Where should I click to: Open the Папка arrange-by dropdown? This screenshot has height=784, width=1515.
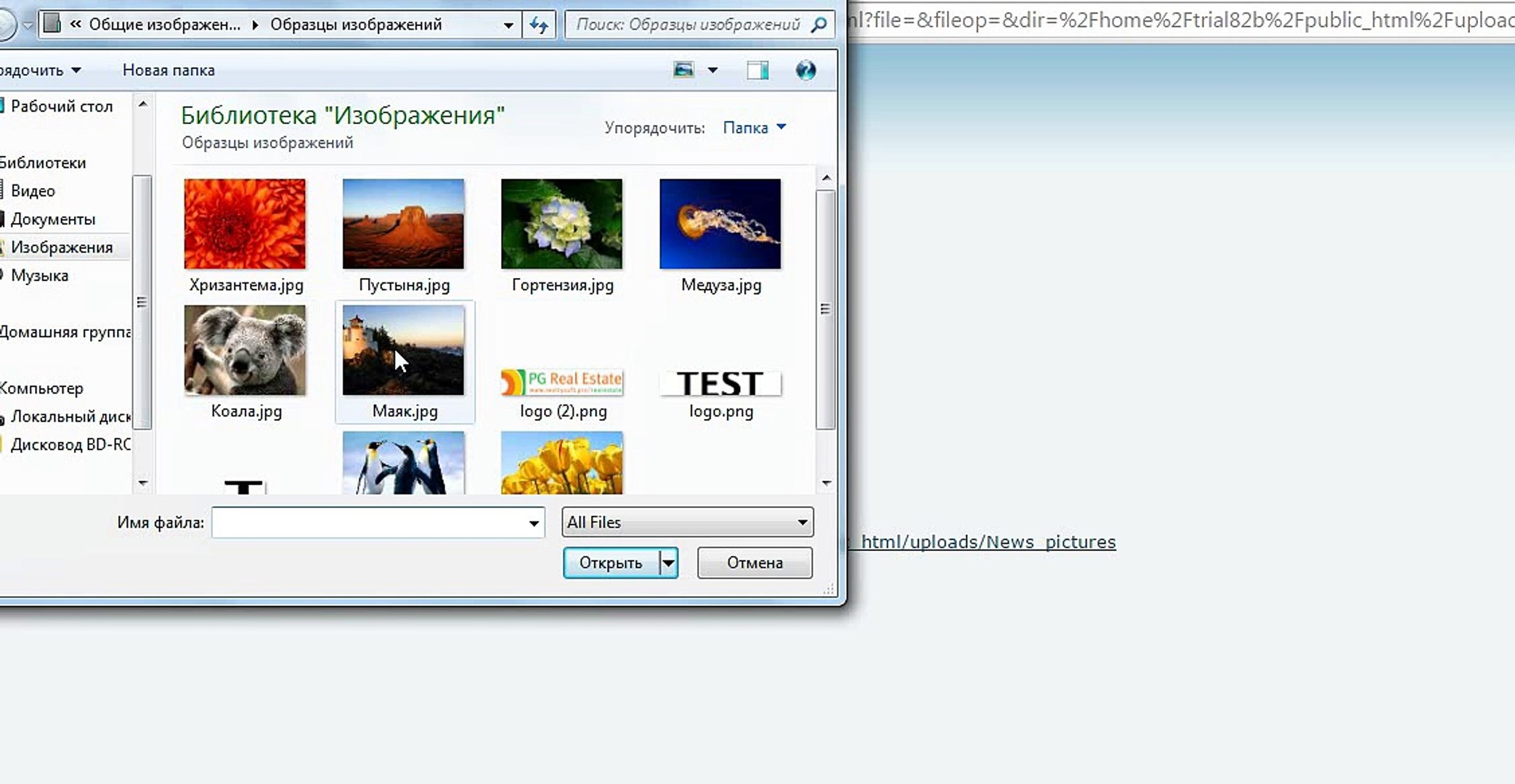tap(754, 128)
